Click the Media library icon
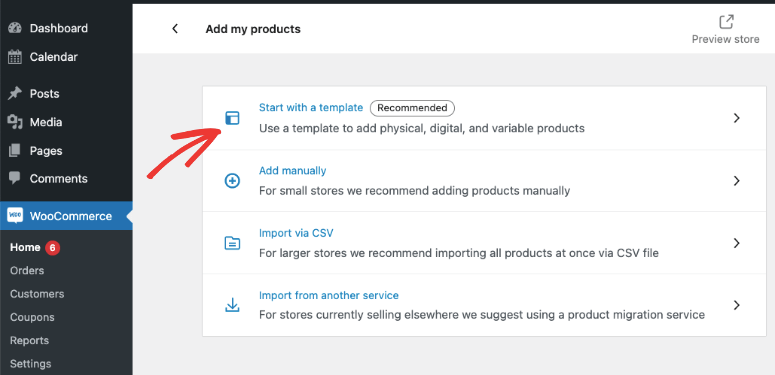 pyautogui.click(x=15, y=122)
